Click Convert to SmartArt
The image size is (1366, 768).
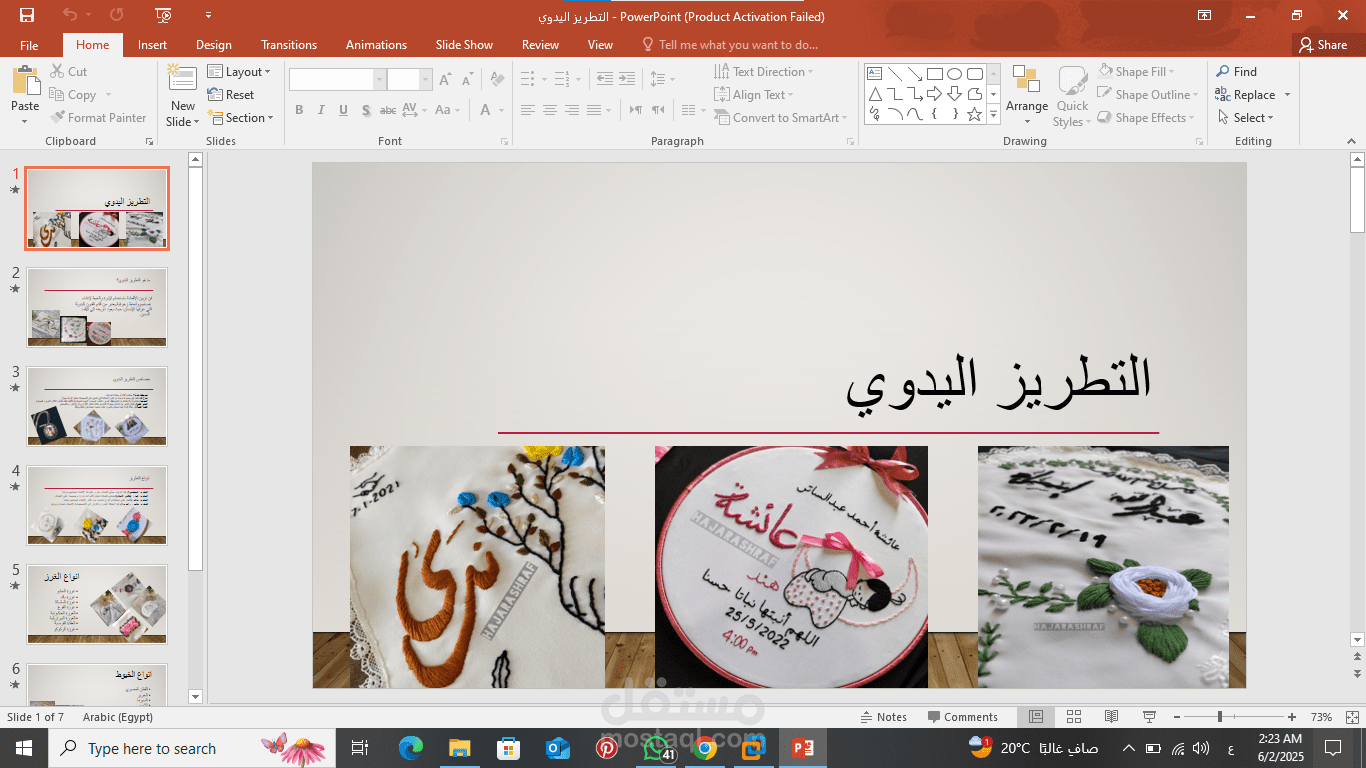click(781, 118)
